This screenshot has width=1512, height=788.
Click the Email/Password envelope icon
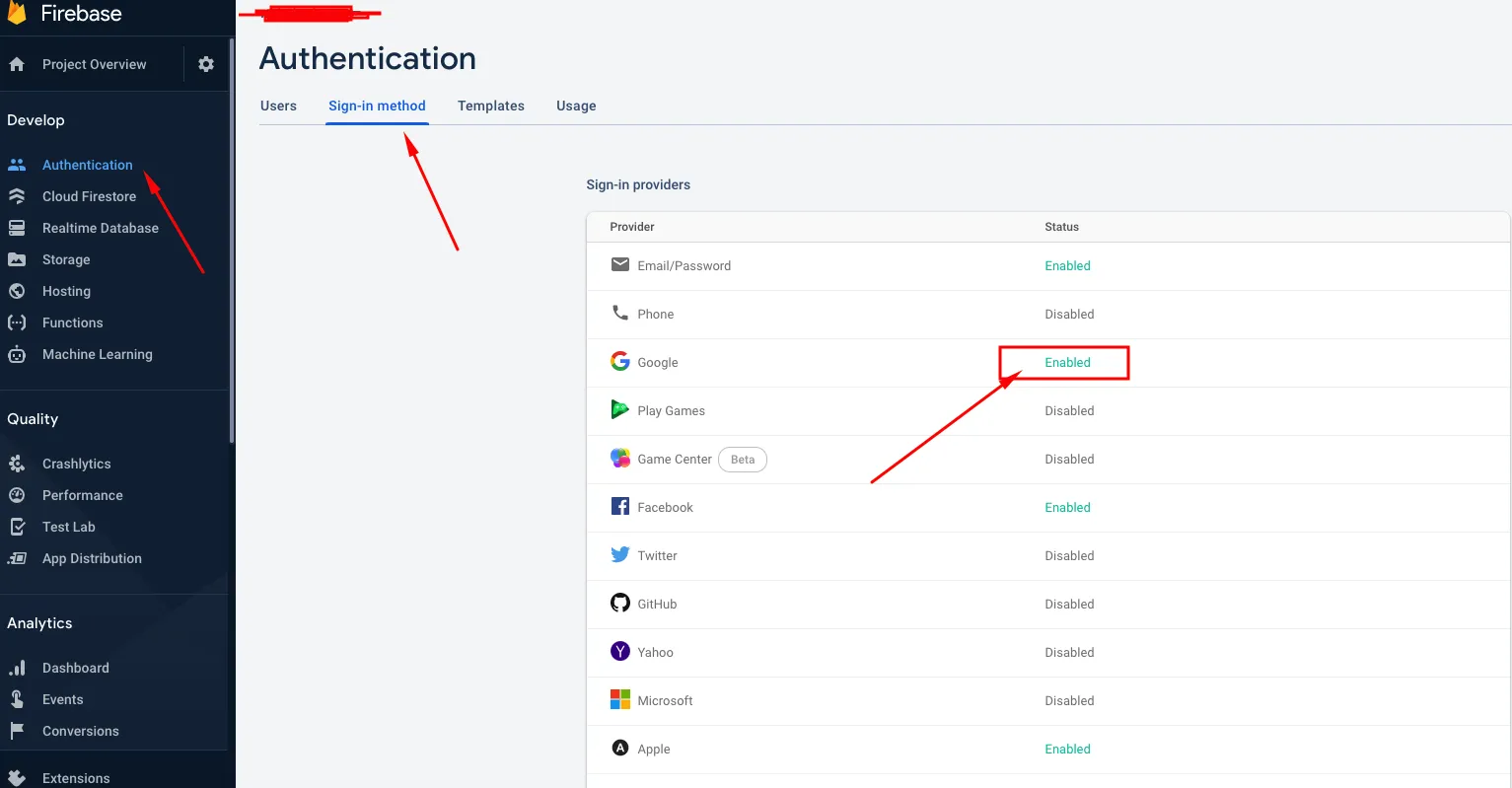click(620, 264)
